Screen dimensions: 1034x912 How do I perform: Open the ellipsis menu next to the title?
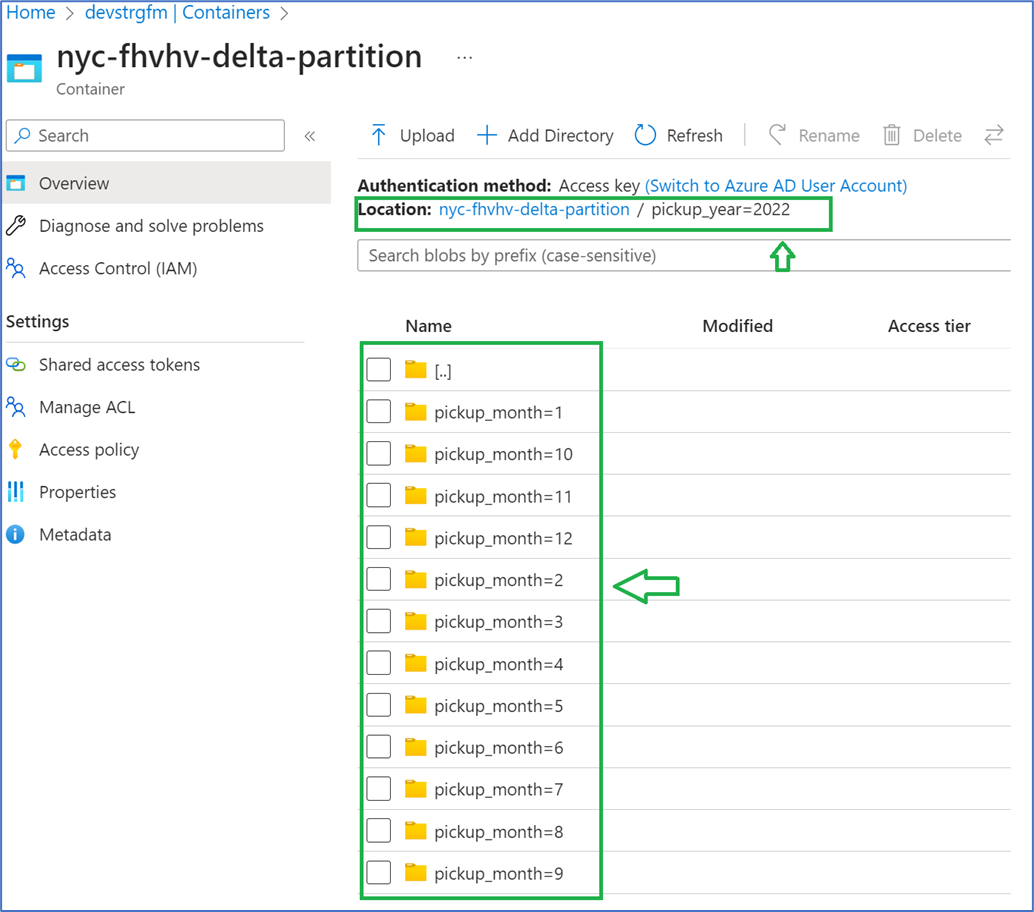click(x=464, y=57)
